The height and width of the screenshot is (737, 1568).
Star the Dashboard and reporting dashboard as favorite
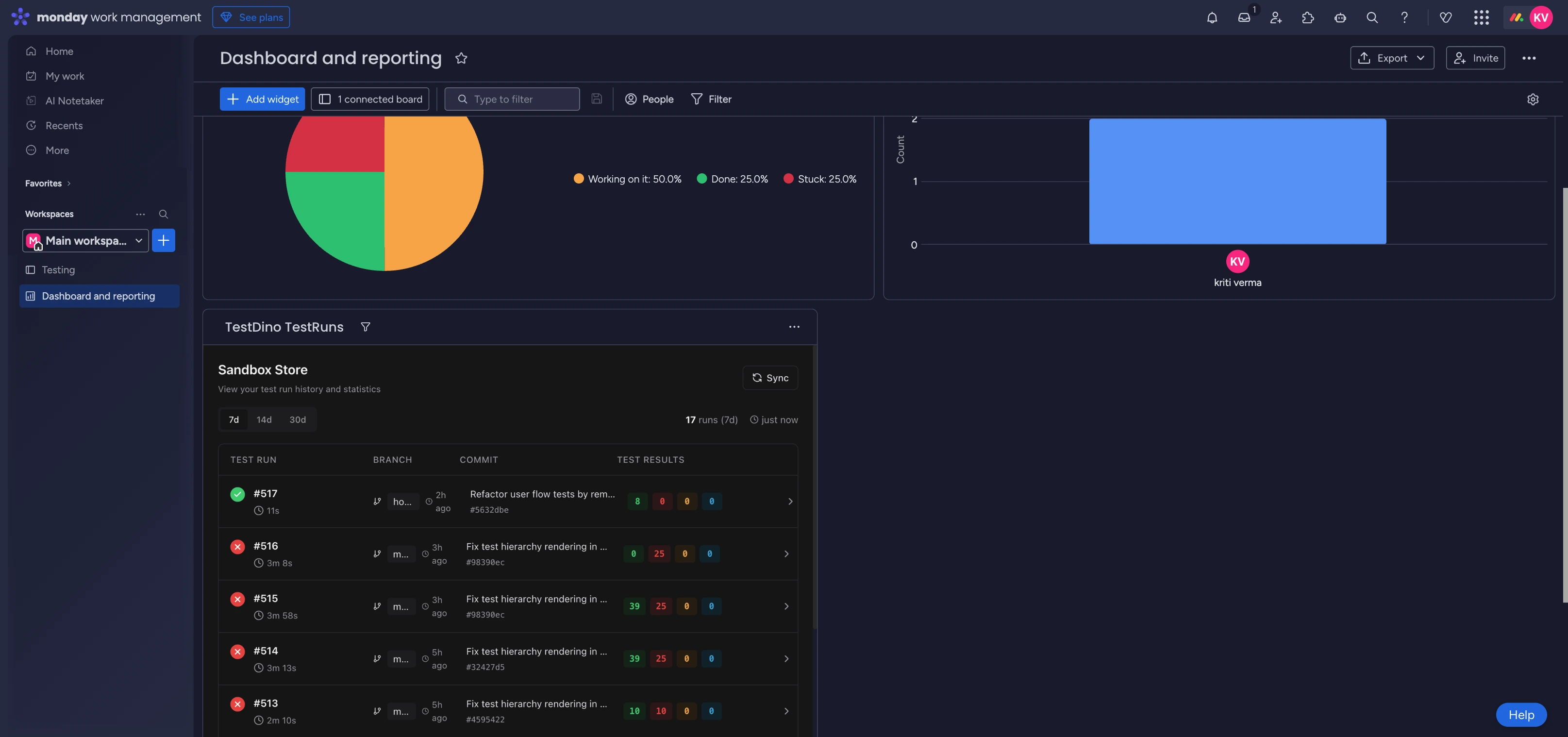[x=461, y=58]
